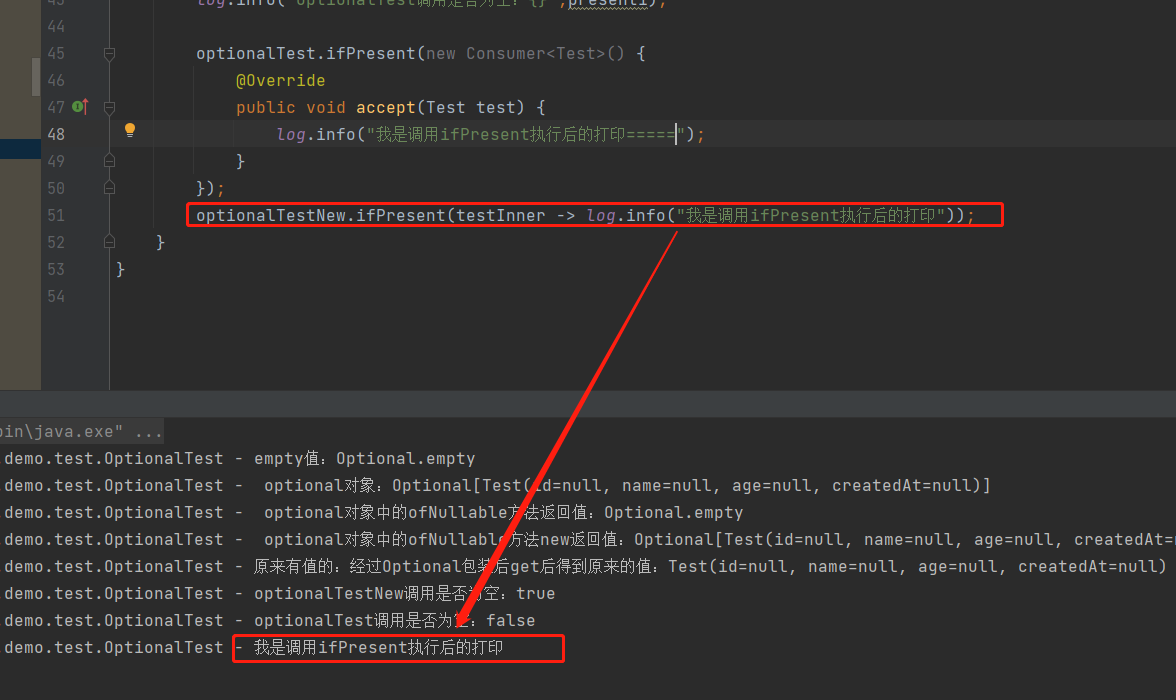Click the @Override annotation
The height and width of the screenshot is (700, 1176).
(x=280, y=80)
